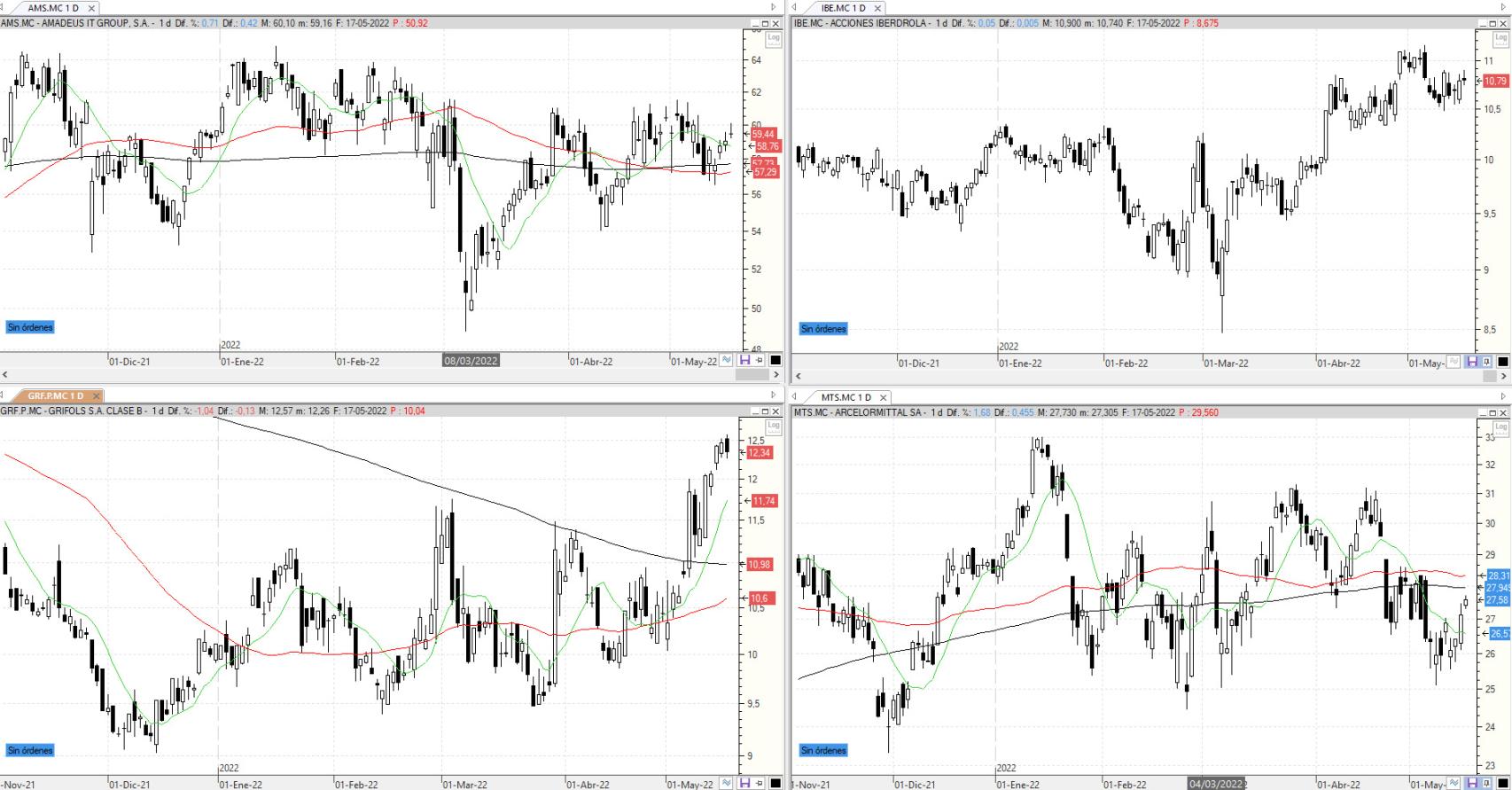This screenshot has height=790, width=1512.
Task: Open black color swatch in Iberdrola chart
Action: coord(1502,362)
